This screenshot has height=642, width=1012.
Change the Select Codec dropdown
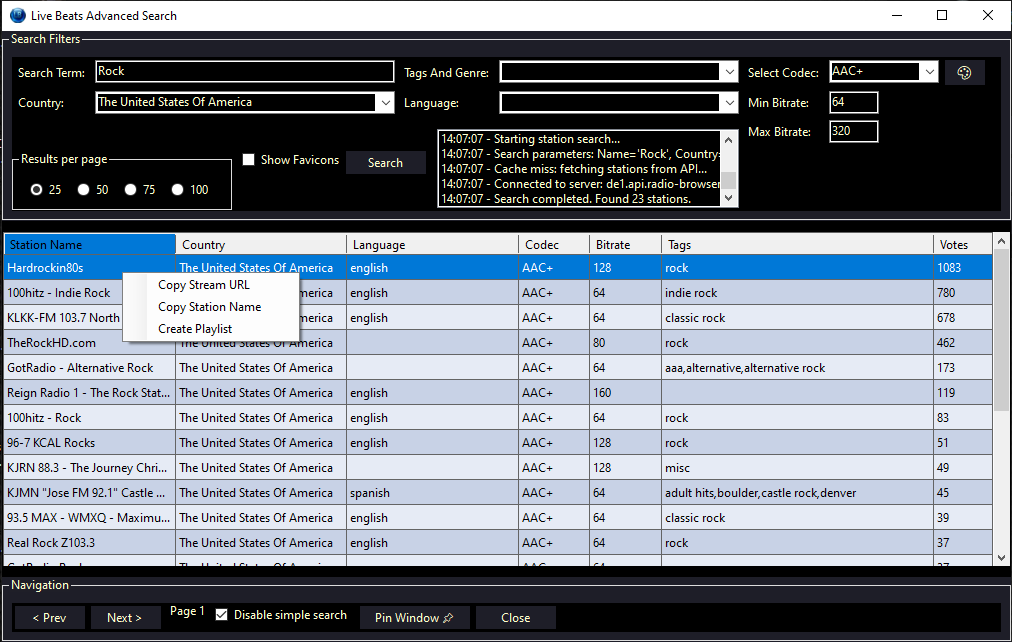929,71
